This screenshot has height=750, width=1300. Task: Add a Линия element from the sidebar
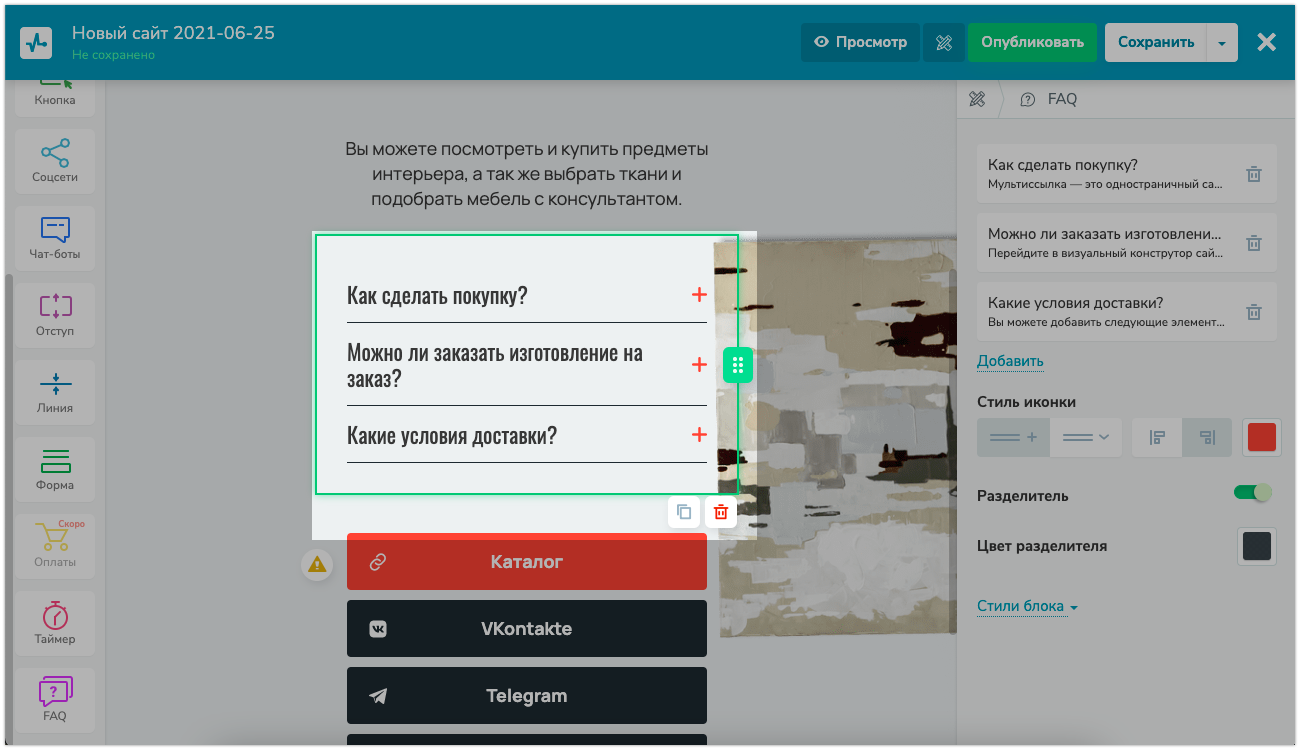54,392
